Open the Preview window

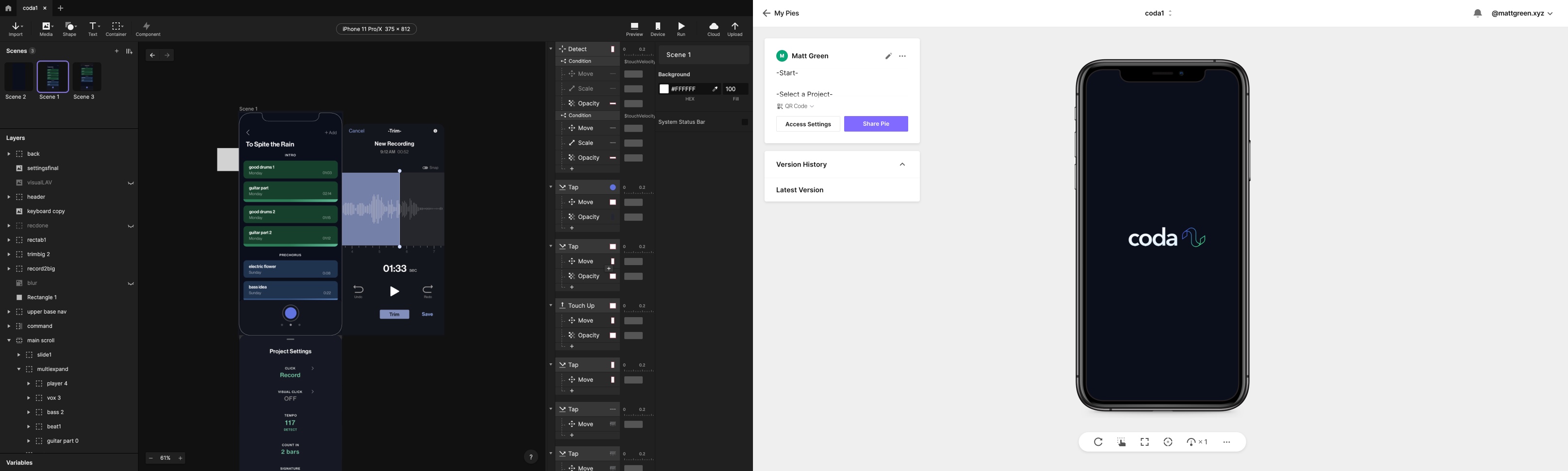click(634, 29)
